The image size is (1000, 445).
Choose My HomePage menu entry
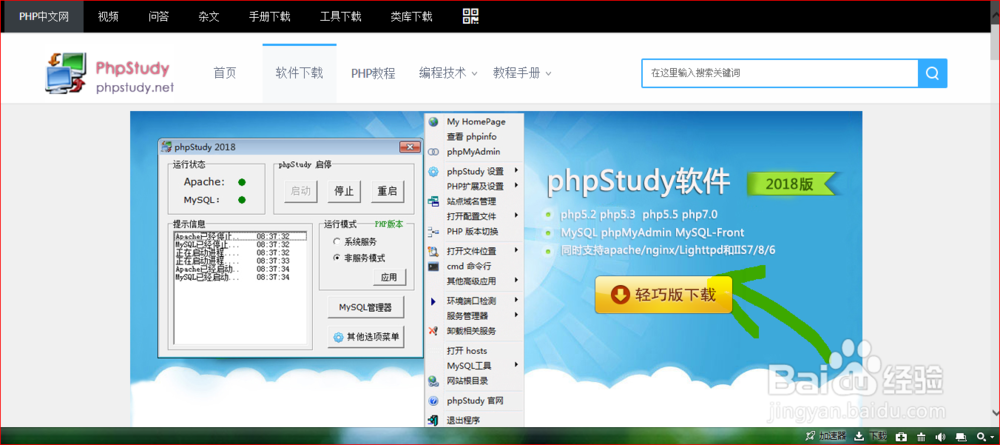click(x=476, y=121)
